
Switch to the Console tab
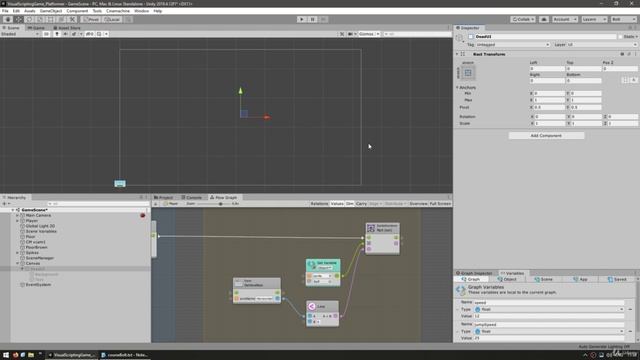[x=191, y=197]
